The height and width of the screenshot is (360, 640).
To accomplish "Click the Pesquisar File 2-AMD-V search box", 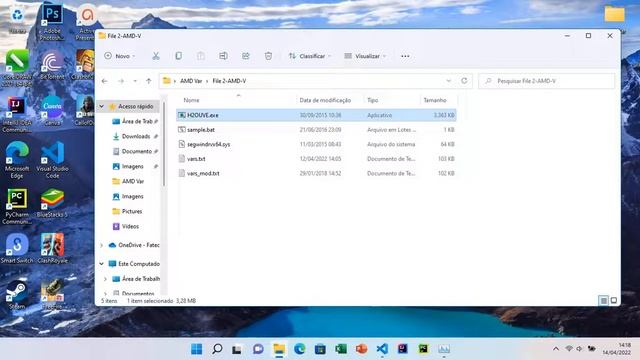I will pos(546,81).
